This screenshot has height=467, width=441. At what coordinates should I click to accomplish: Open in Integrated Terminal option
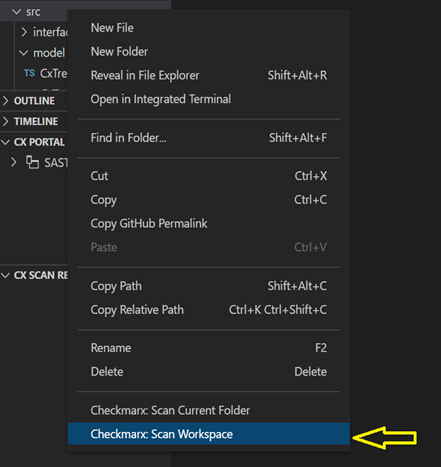pyautogui.click(x=209, y=99)
